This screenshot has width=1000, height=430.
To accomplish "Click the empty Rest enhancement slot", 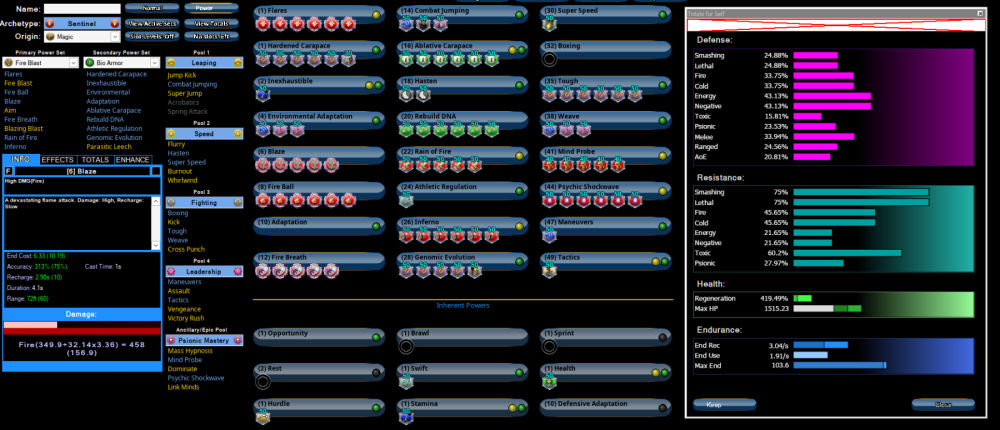I will (263, 381).
